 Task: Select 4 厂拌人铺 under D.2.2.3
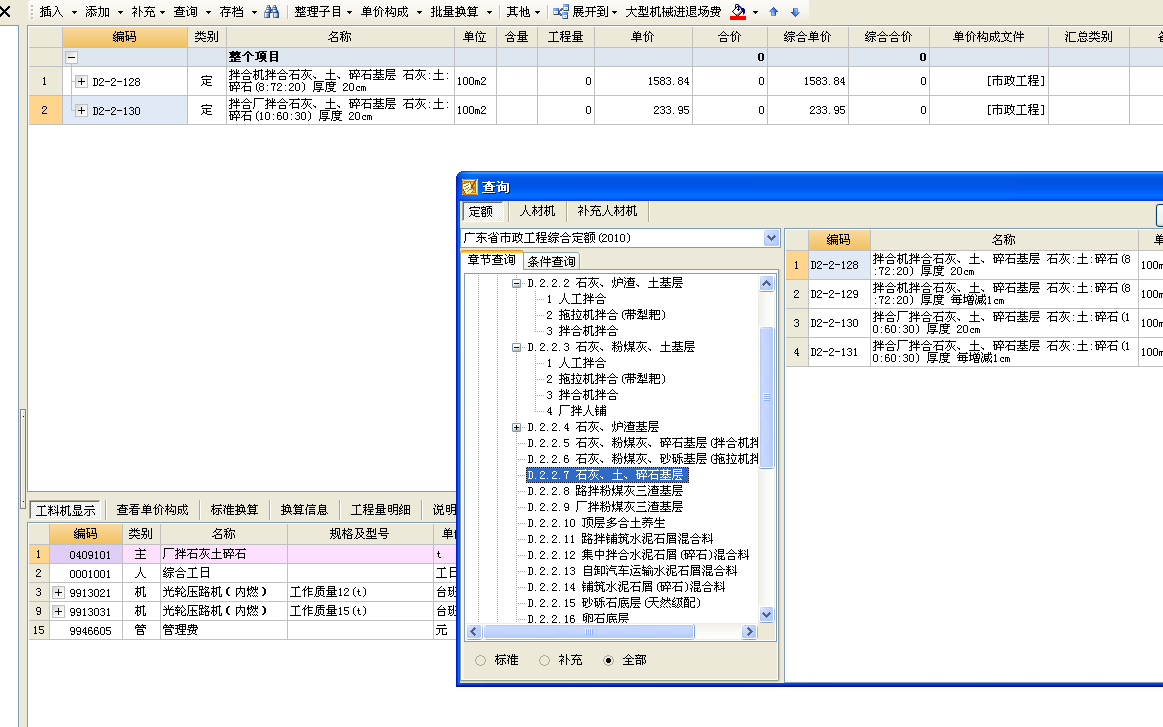click(x=576, y=411)
